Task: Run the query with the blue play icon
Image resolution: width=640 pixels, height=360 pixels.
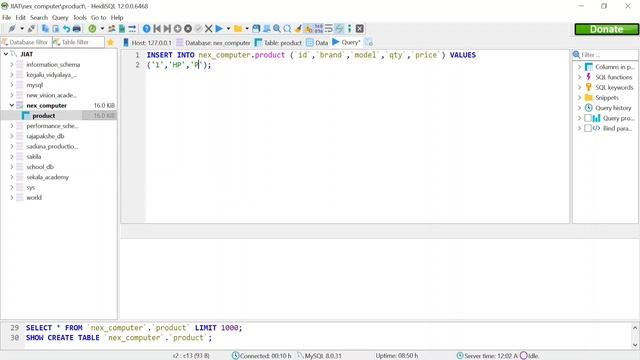Action: (x=219, y=29)
